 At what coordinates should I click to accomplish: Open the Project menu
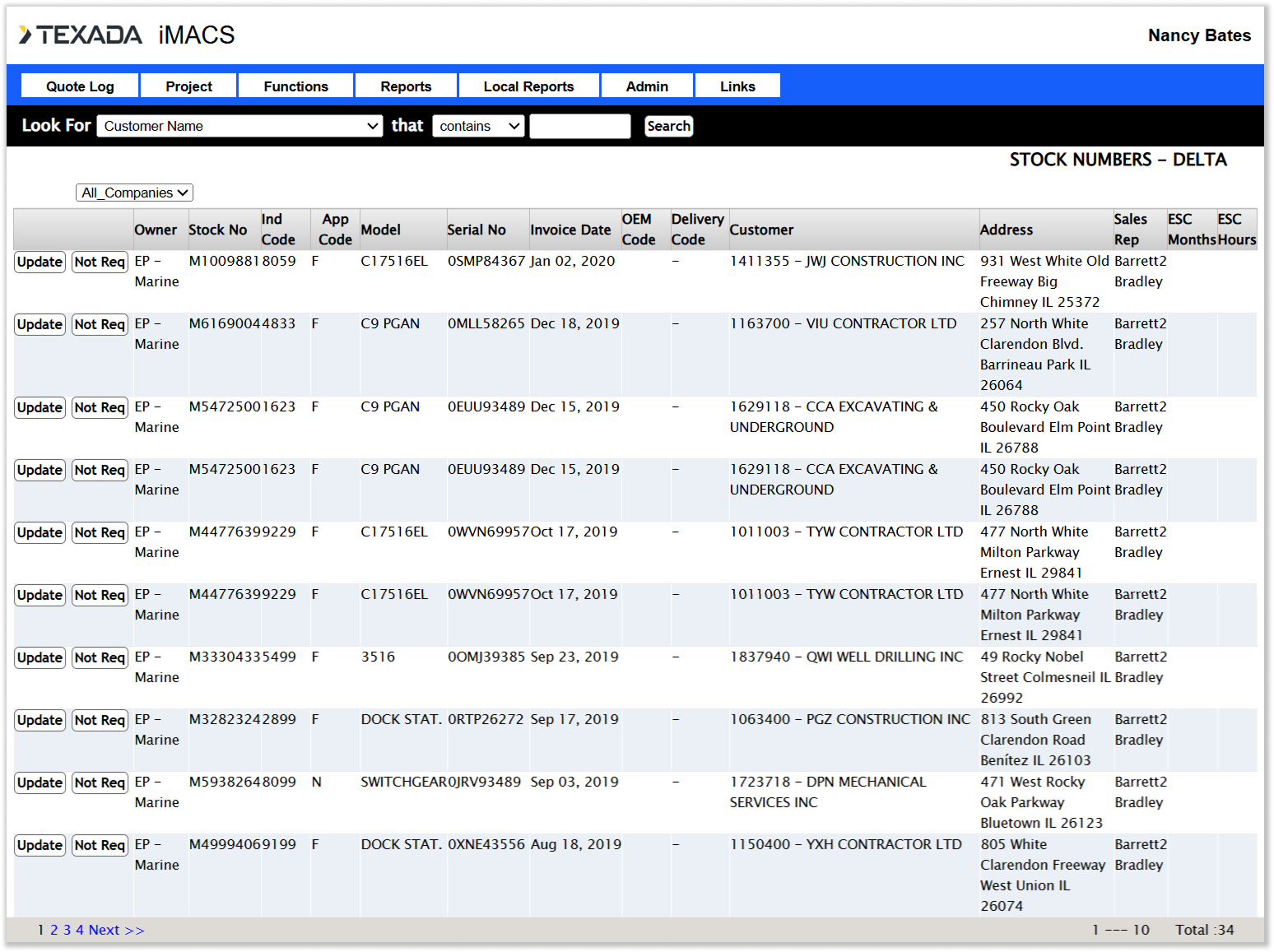click(188, 86)
